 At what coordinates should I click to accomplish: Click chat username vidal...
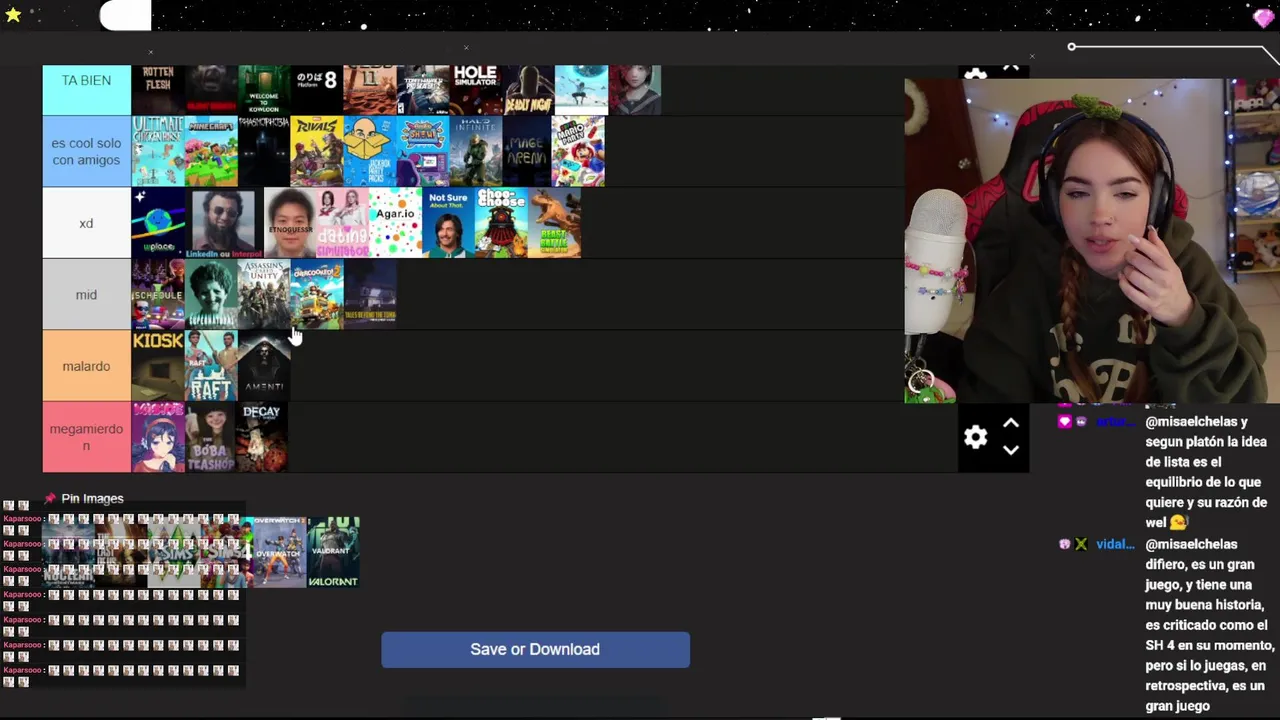coord(1115,544)
